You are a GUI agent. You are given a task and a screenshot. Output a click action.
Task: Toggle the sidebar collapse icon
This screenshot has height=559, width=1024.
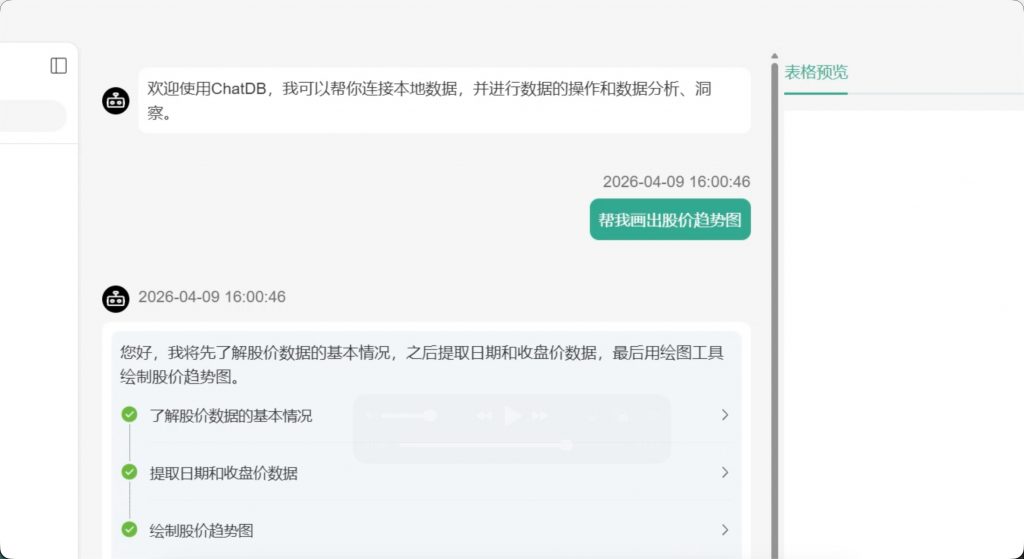pyautogui.click(x=59, y=65)
